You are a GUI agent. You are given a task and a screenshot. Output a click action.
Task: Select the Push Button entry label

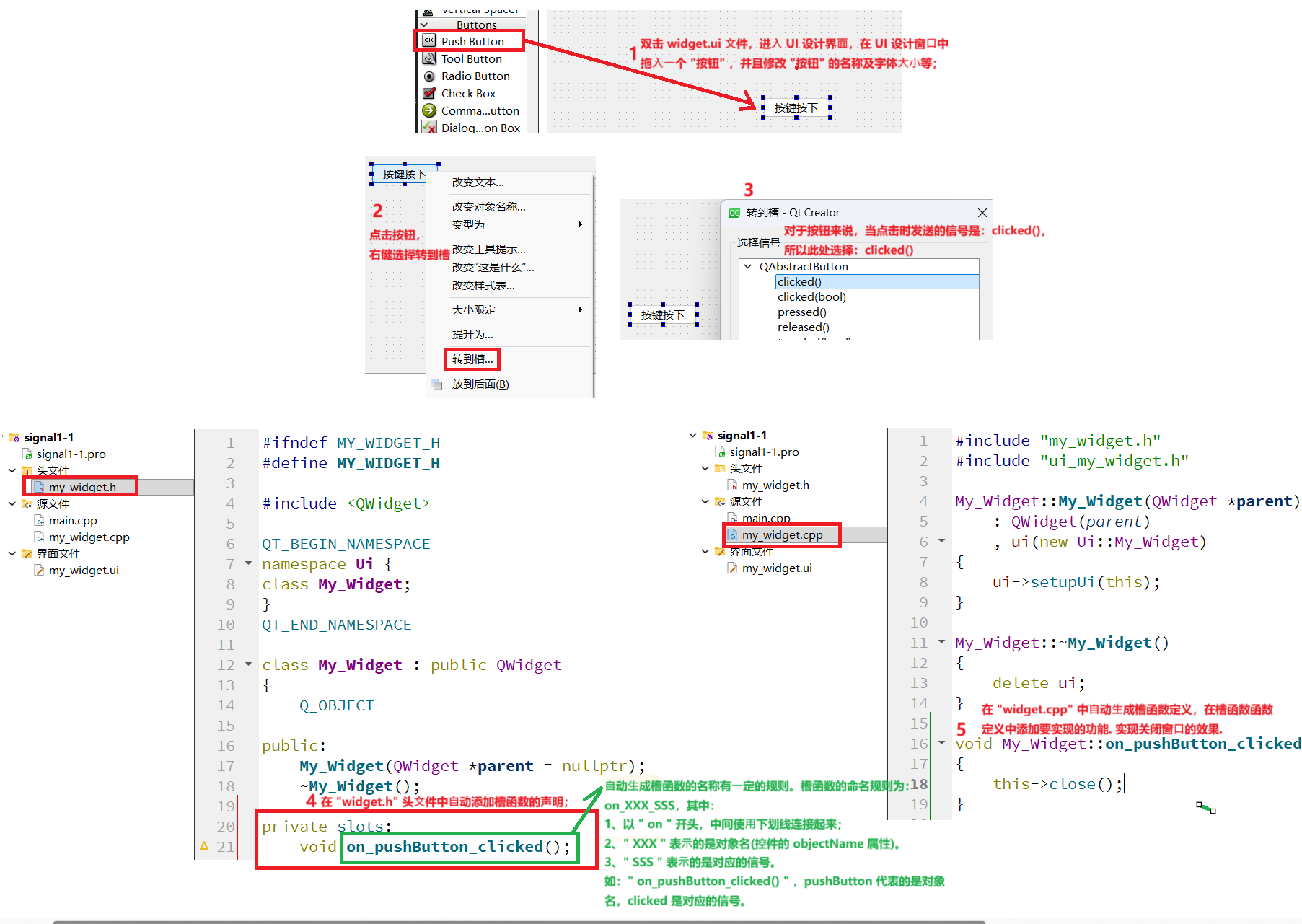tap(472, 41)
